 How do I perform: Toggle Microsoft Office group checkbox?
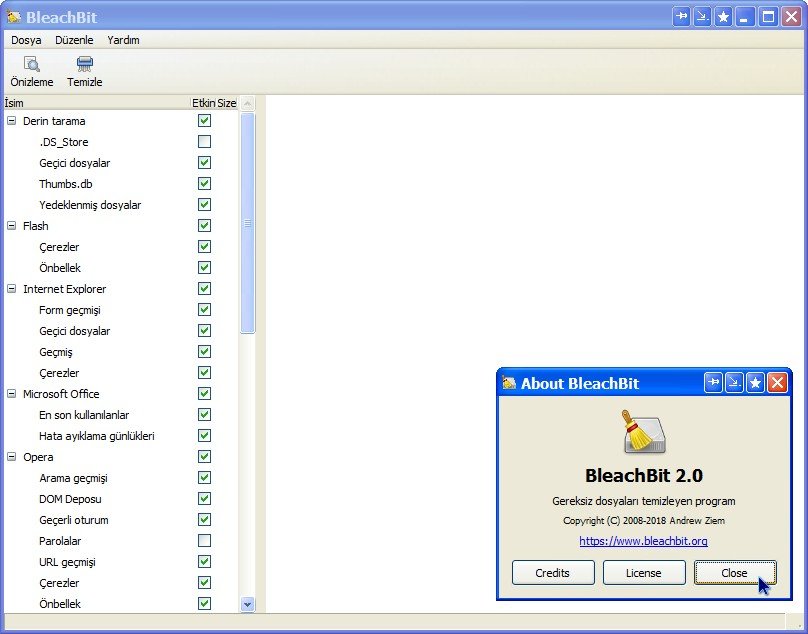(x=205, y=394)
